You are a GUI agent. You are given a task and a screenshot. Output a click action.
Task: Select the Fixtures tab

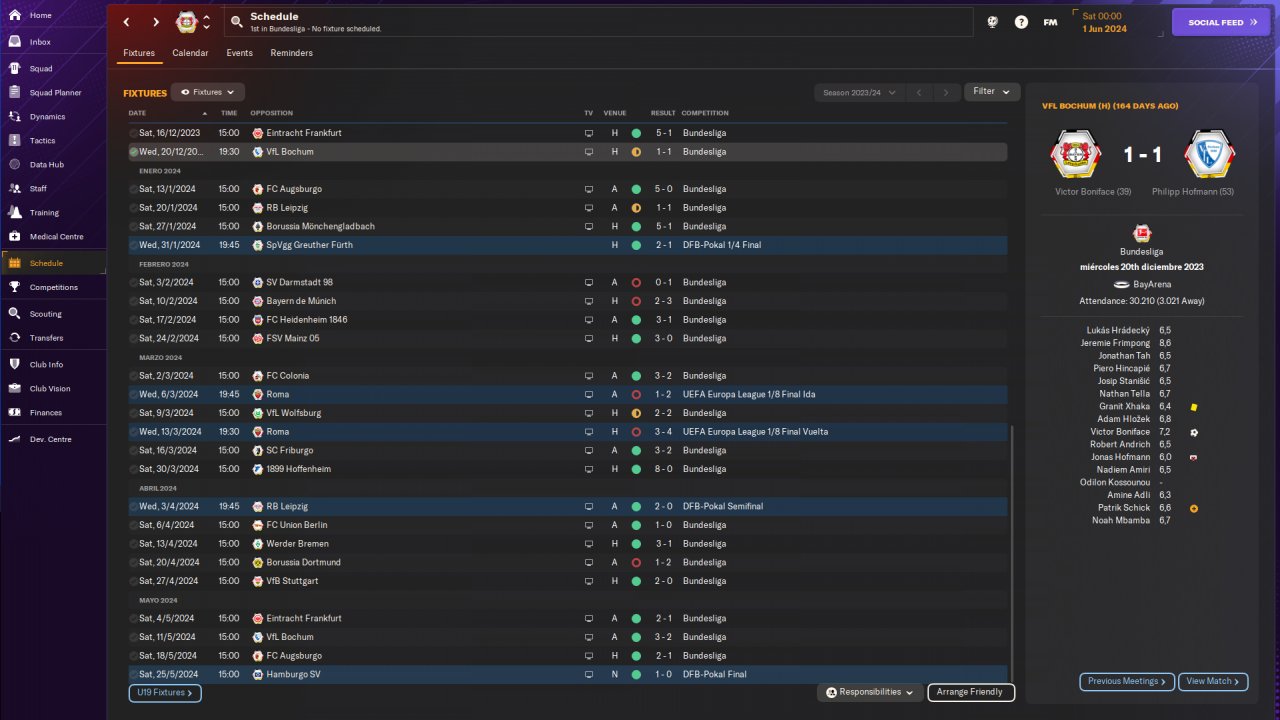tap(139, 53)
